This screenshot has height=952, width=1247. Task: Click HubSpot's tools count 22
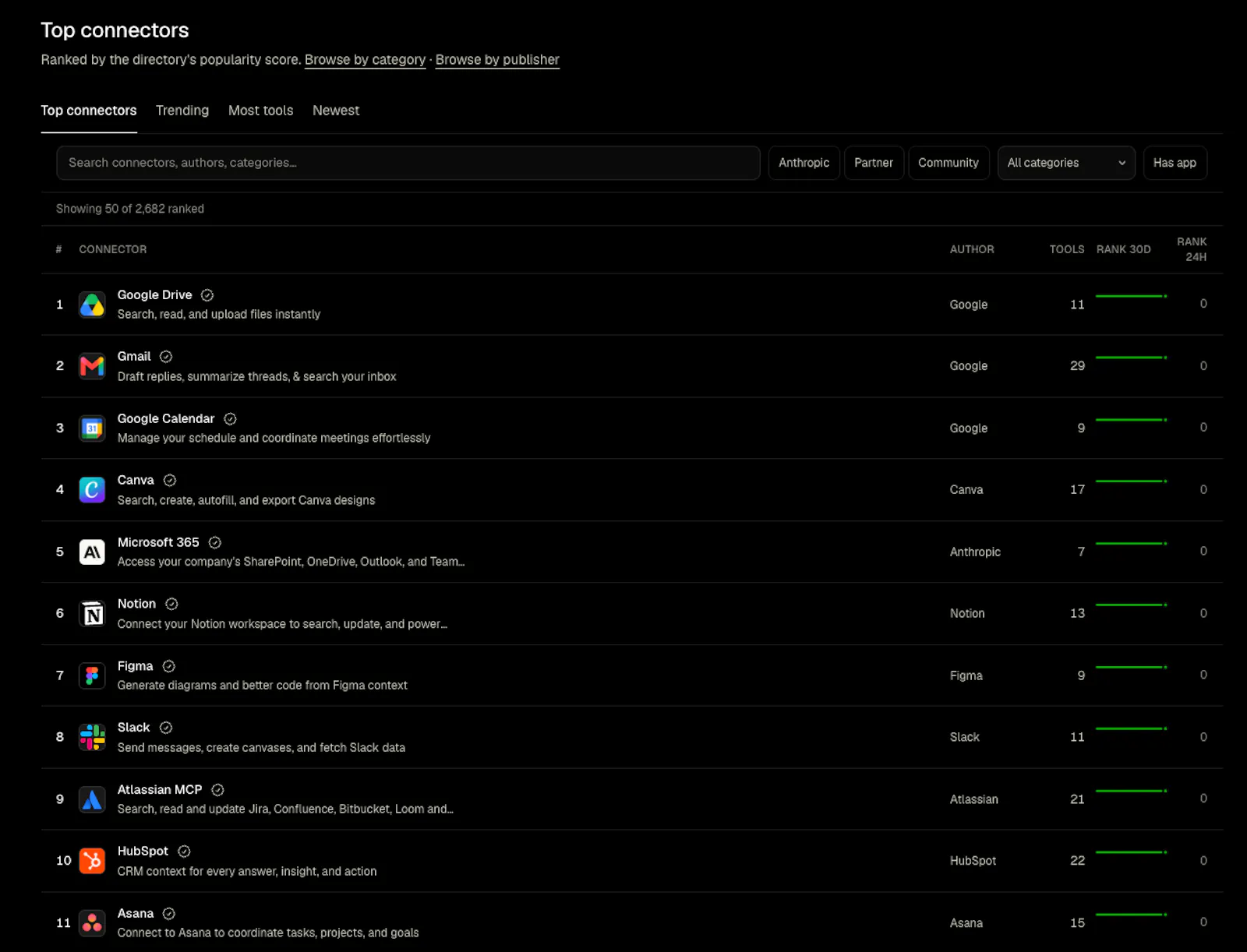[1077, 861]
